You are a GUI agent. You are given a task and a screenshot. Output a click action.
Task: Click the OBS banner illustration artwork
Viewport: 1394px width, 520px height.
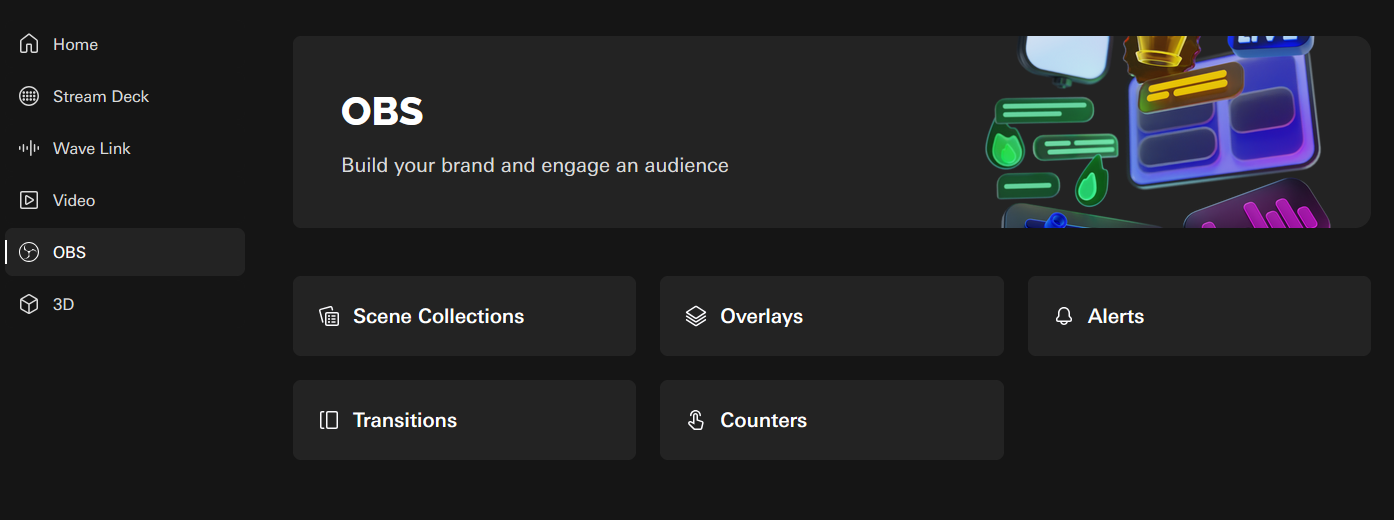click(x=1158, y=132)
